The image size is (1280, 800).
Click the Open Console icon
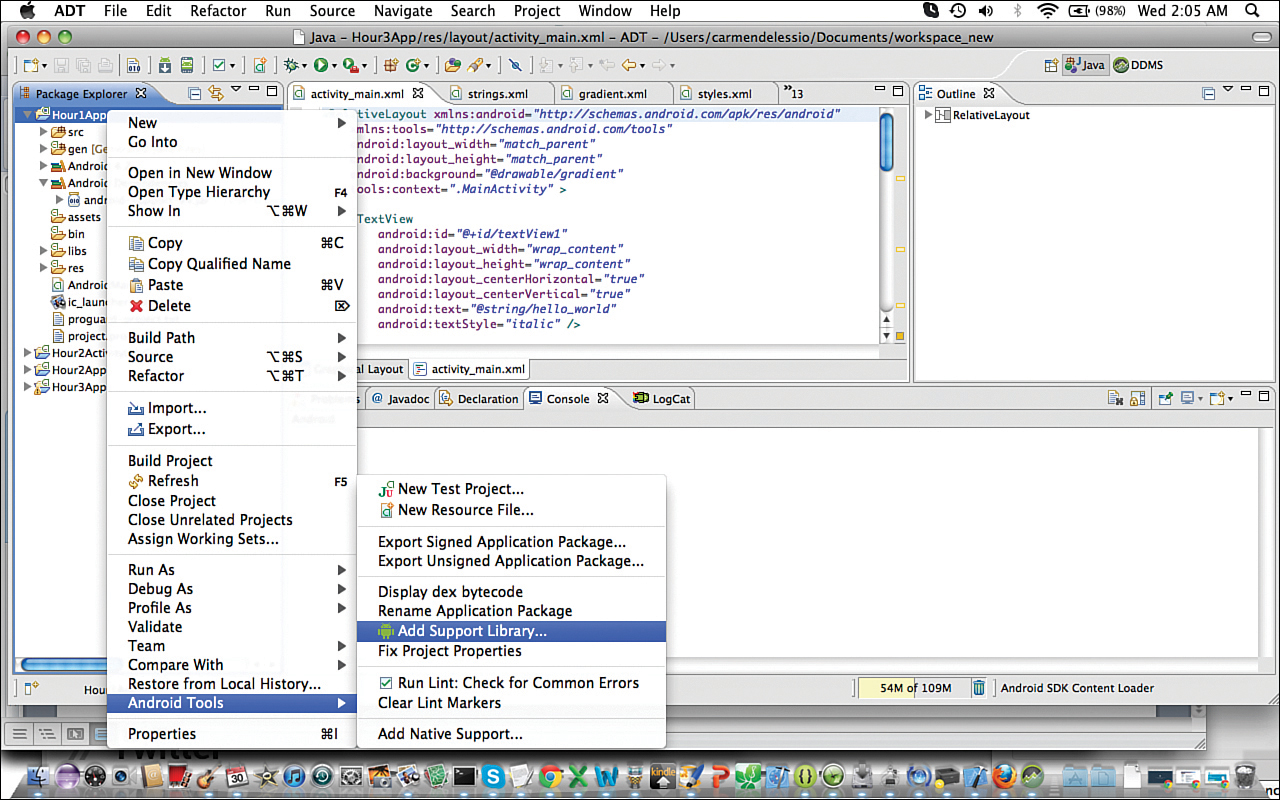click(1216, 398)
